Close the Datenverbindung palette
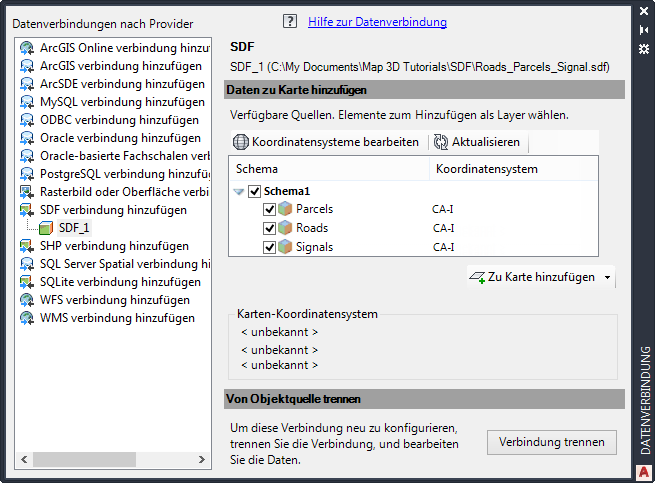The image size is (655, 483). click(x=644, y=11)
